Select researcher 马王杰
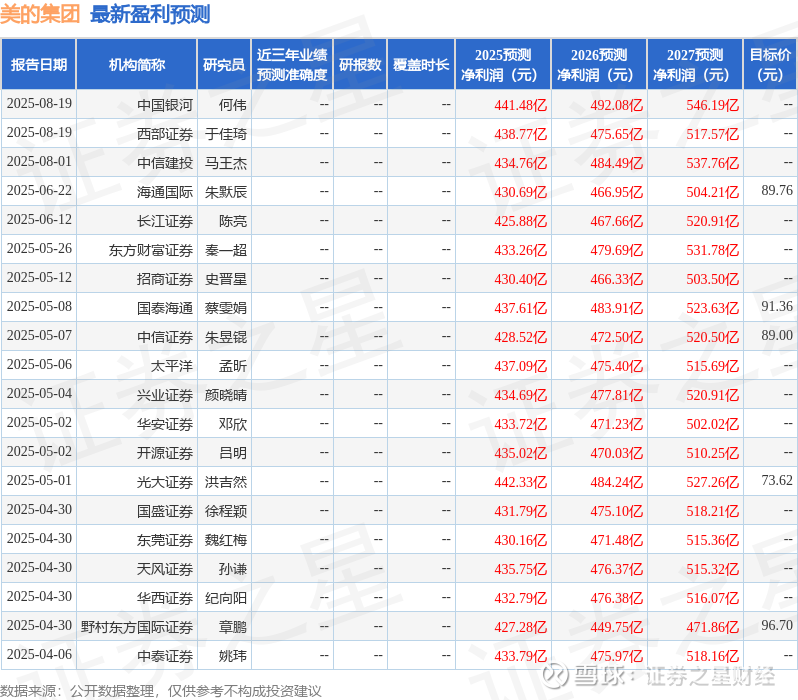This screenshot has width=798, height=700. [x=226, y=163]
